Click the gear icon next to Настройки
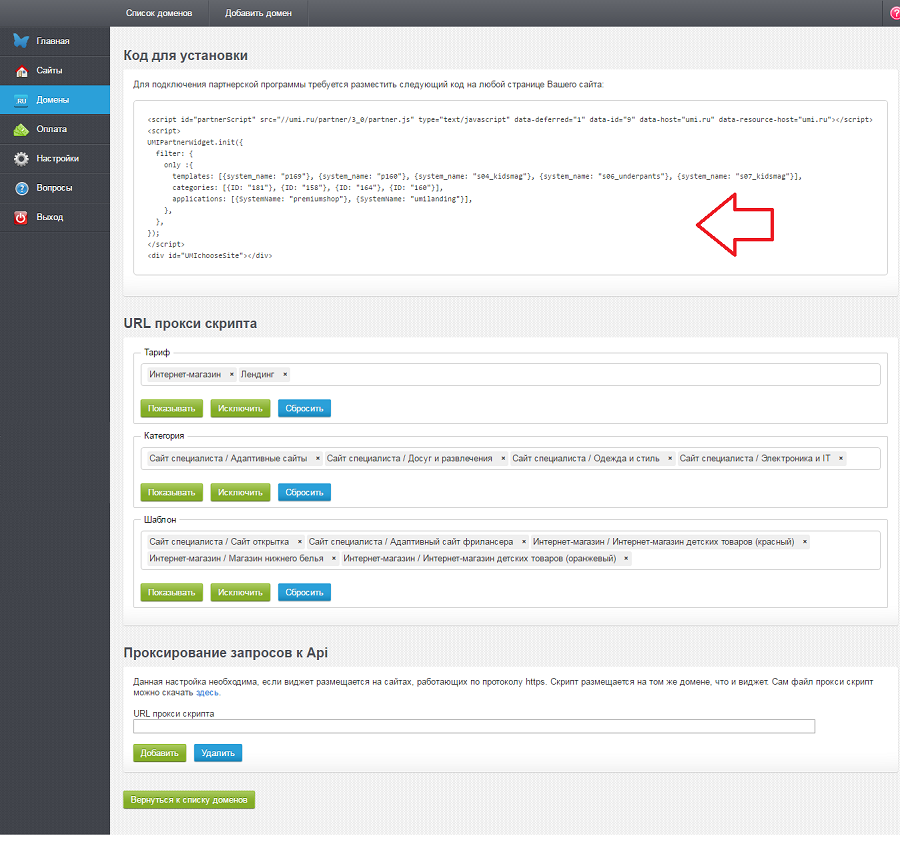900x846 pixels. (21, 159)
